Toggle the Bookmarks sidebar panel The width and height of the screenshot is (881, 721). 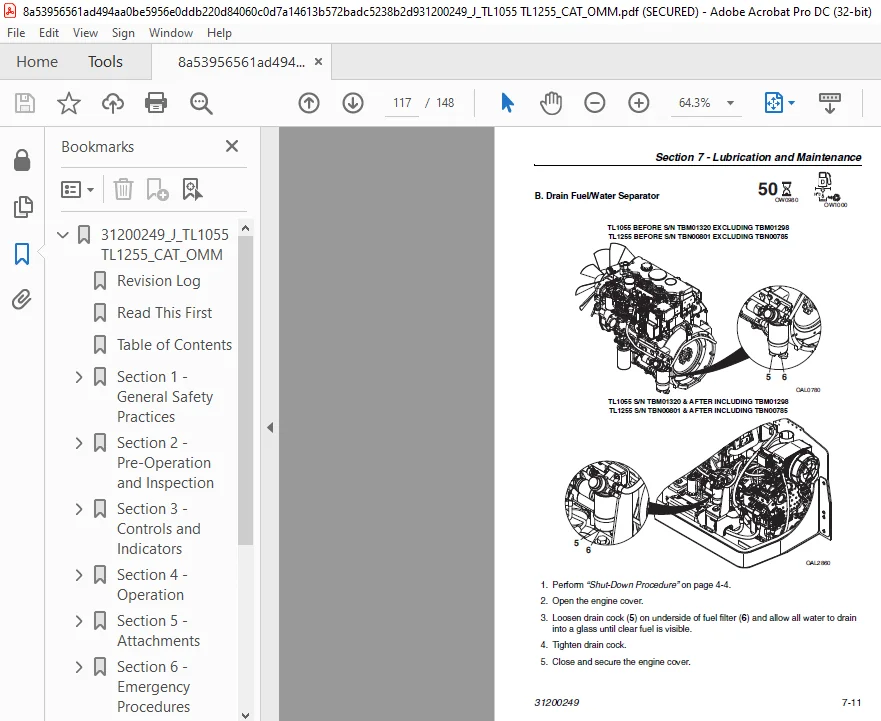point(22,253)
